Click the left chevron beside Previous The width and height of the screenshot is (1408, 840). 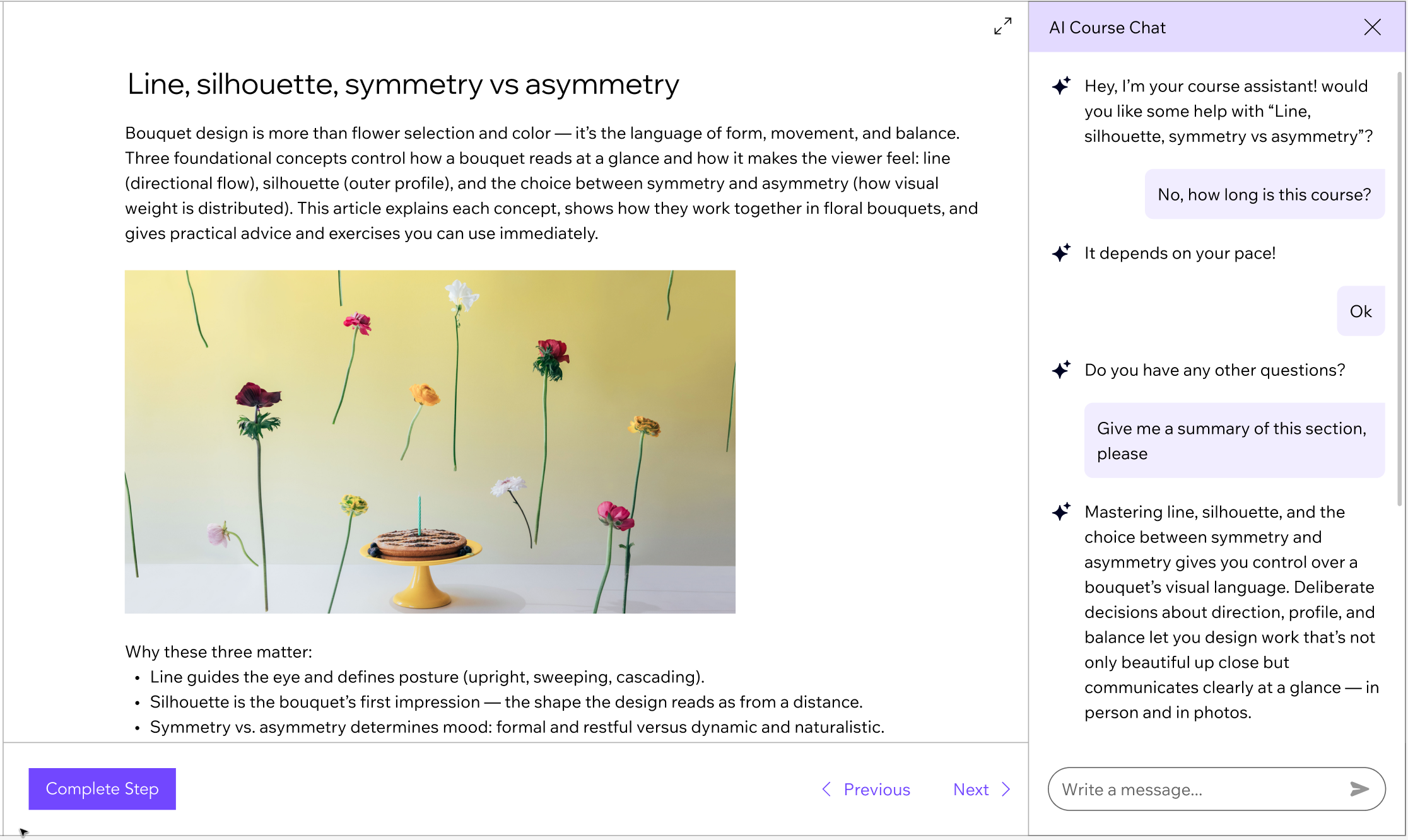click(x=826, y=789)
